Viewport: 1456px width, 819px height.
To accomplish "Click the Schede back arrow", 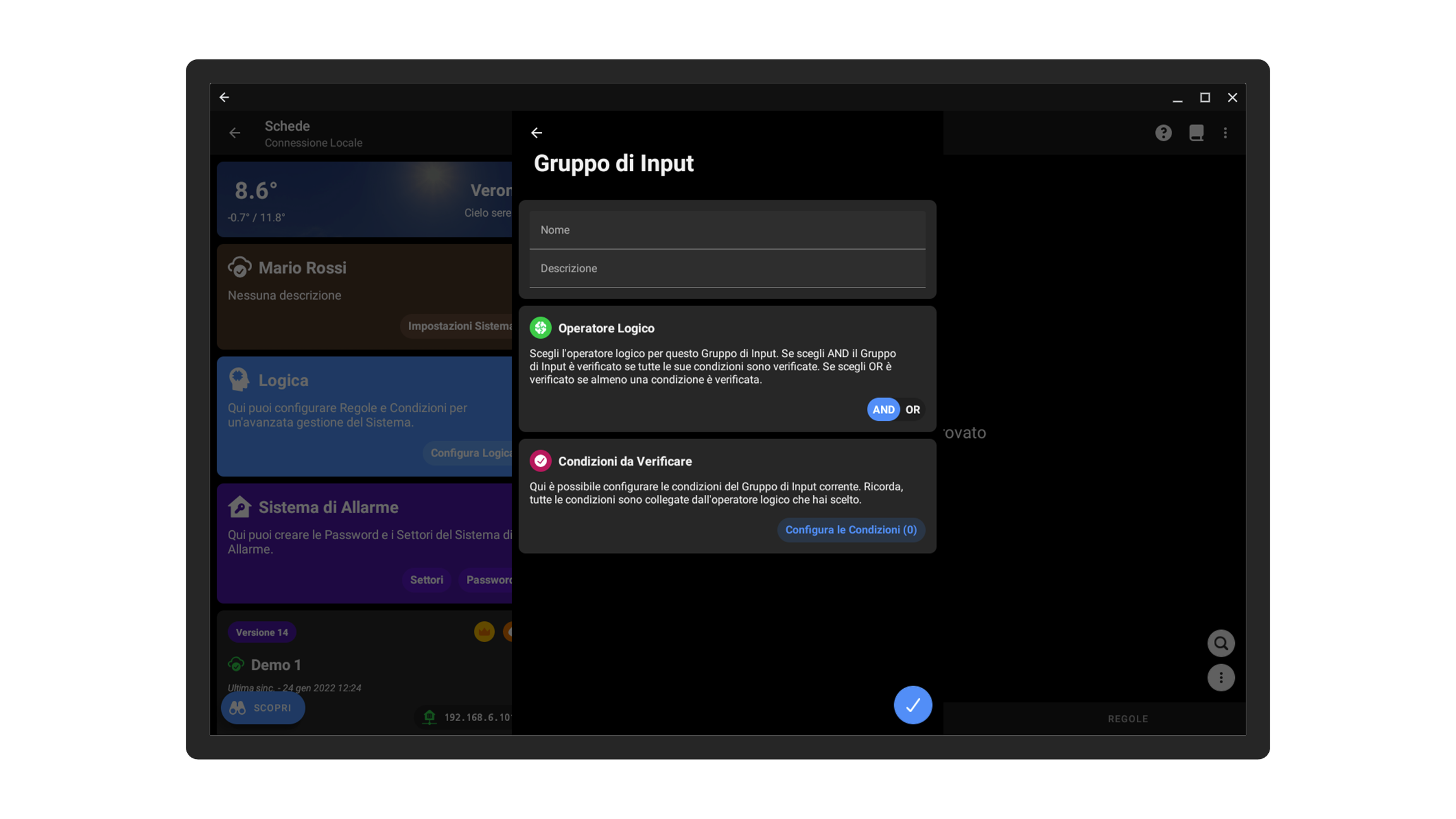I will point(234,133).
